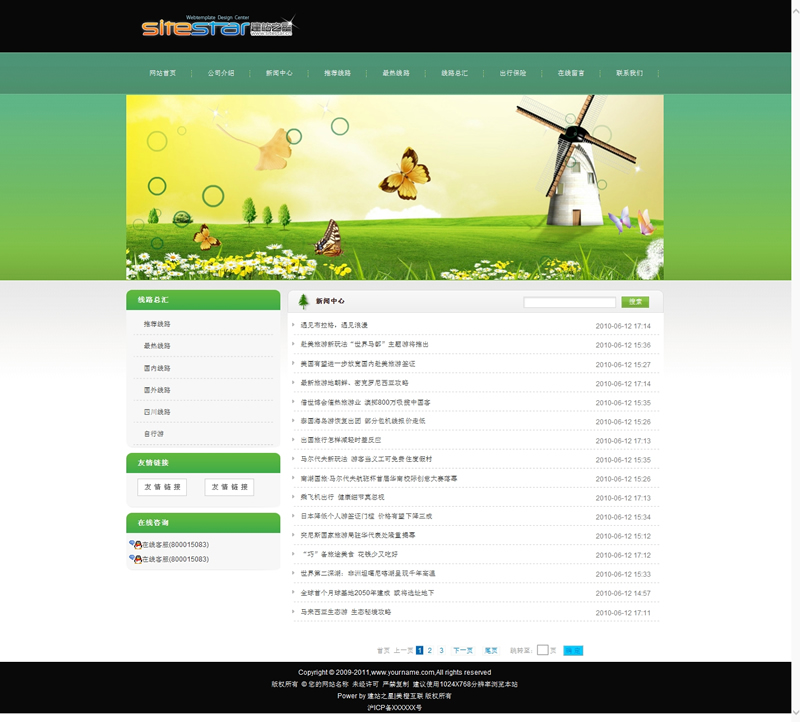Click the windmill banner image

[394, 187]
